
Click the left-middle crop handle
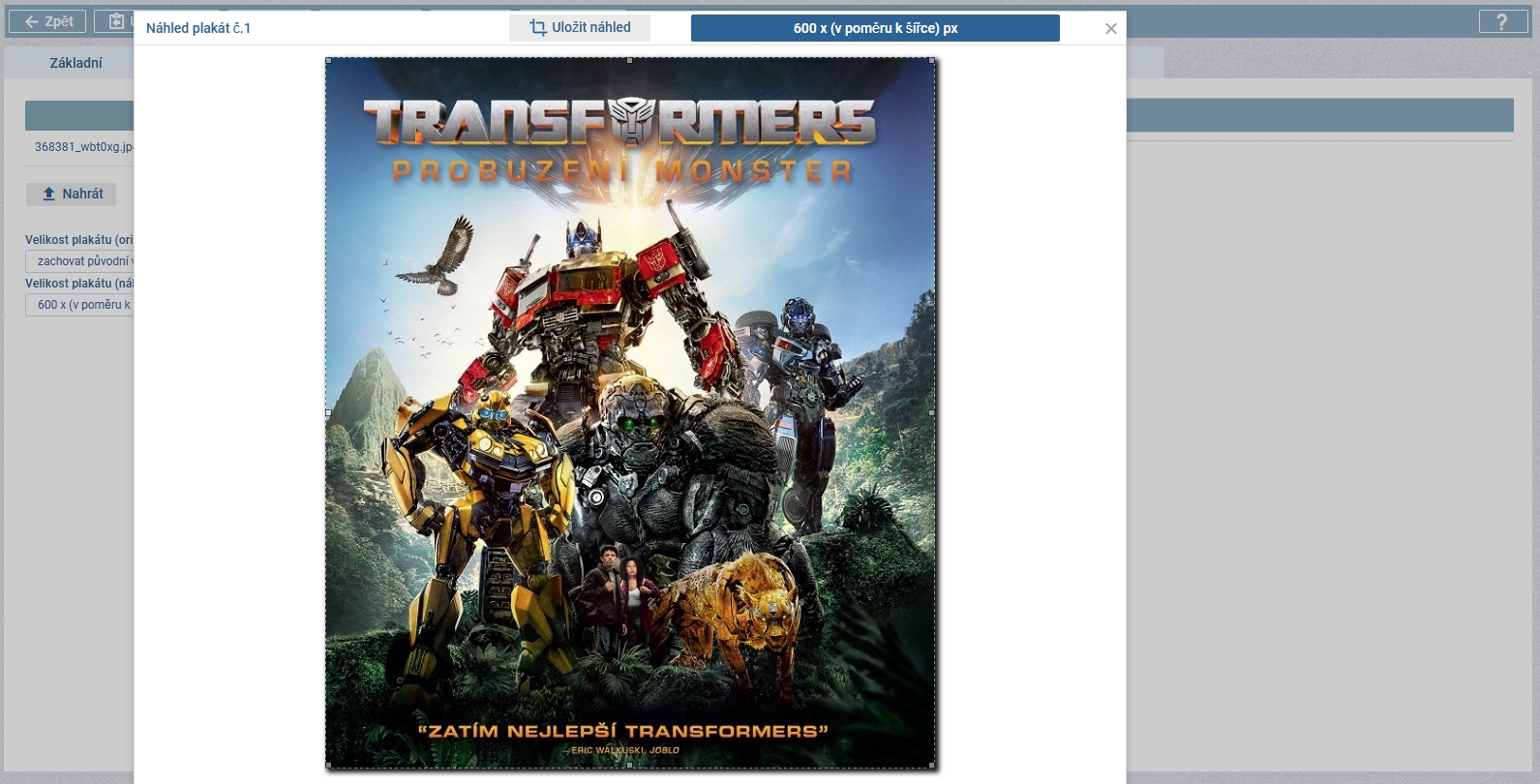(329, 413)
